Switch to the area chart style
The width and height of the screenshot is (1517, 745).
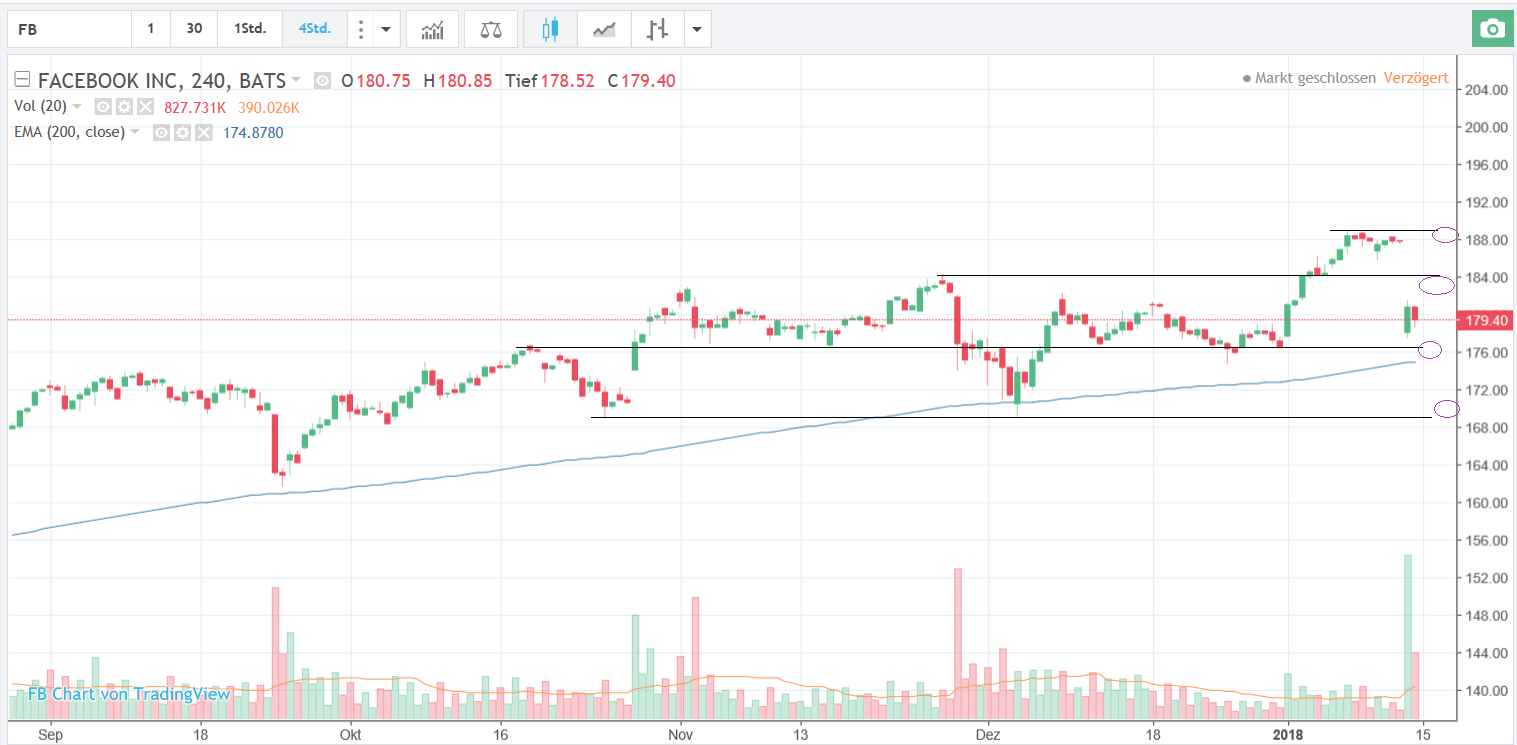click(603, 29)
